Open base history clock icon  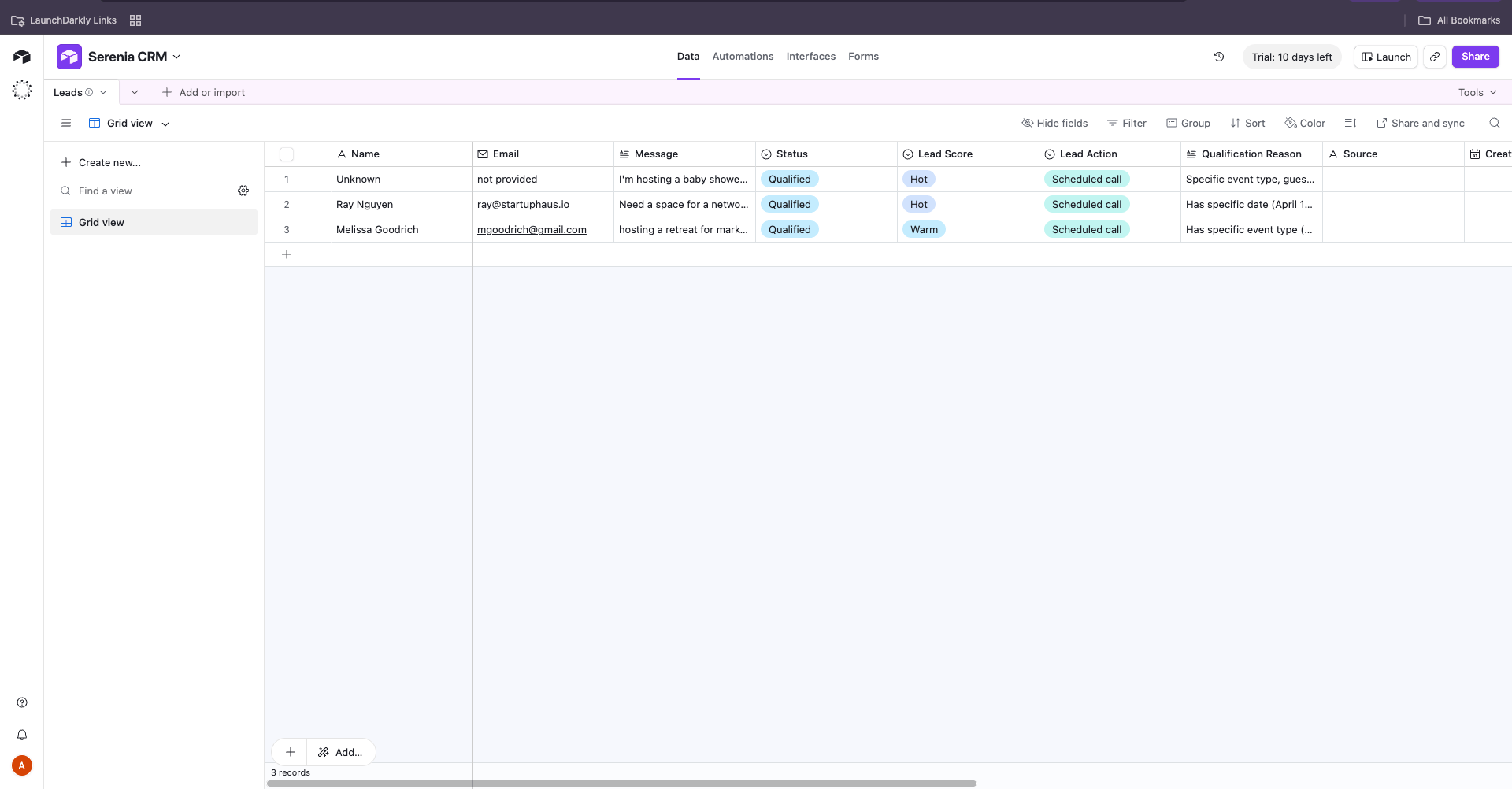coord(1218,57)
